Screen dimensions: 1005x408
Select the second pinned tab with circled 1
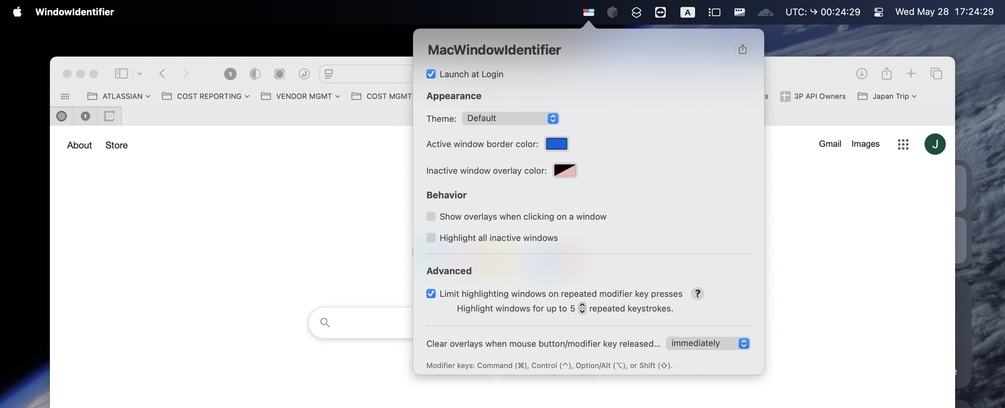85,116
